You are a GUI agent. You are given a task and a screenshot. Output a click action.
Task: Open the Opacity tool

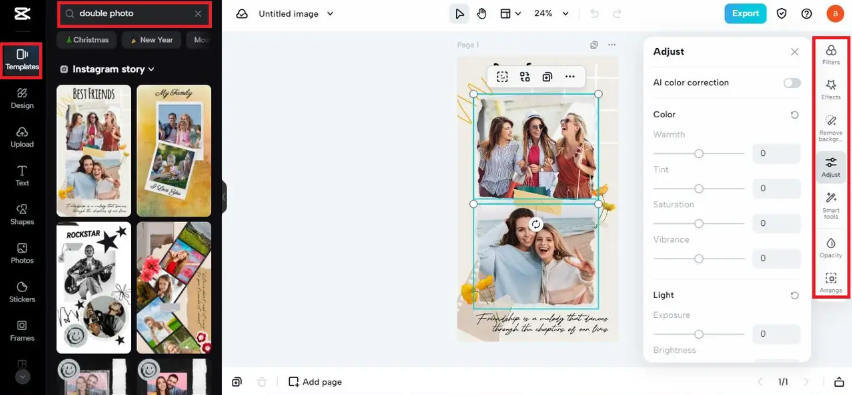pyautogui.click(x=831, y=247)
